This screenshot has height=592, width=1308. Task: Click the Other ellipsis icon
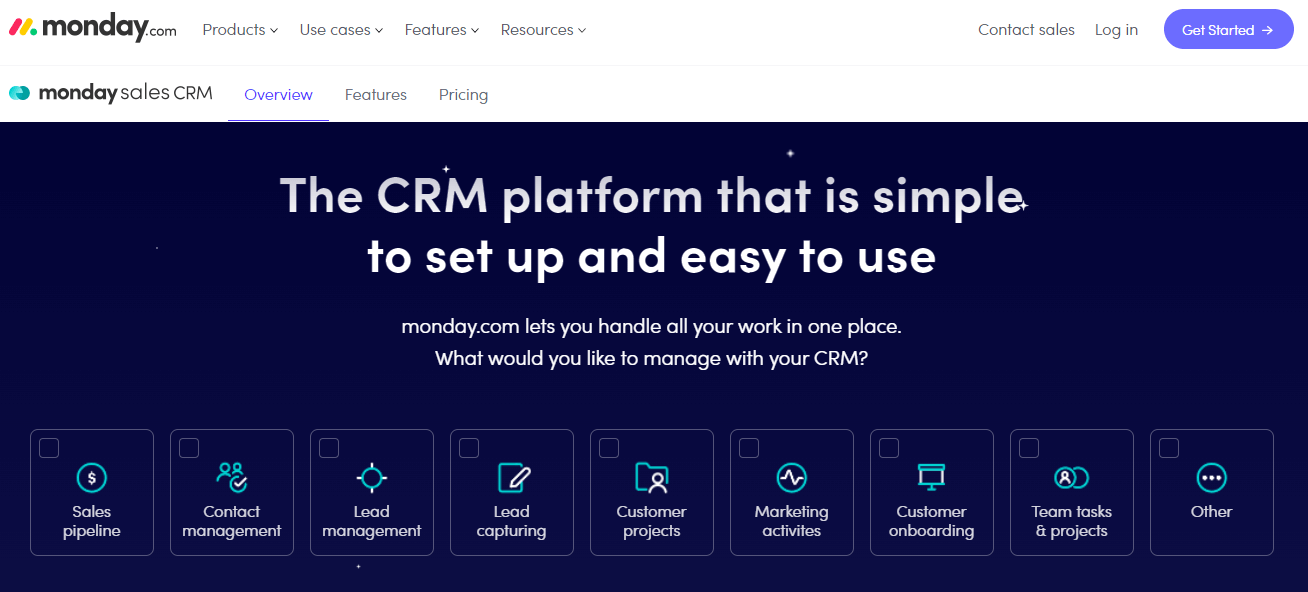[1212, 478]
